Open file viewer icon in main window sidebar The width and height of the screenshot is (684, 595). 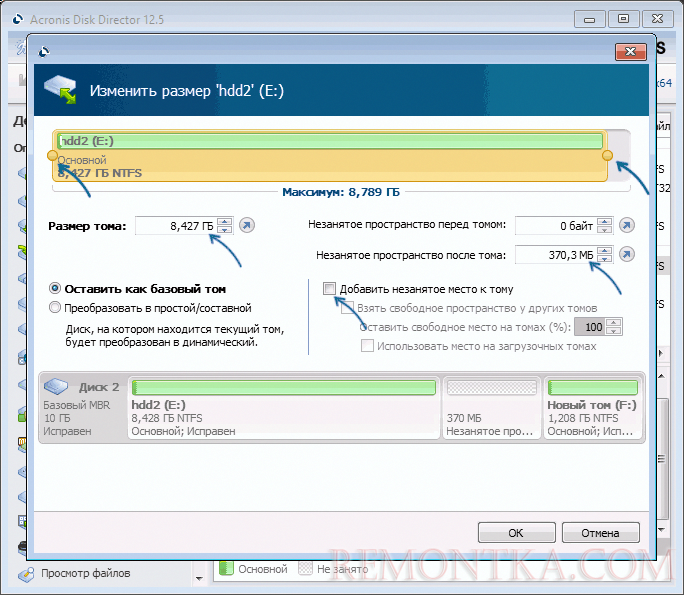click(x=26, y=574)
